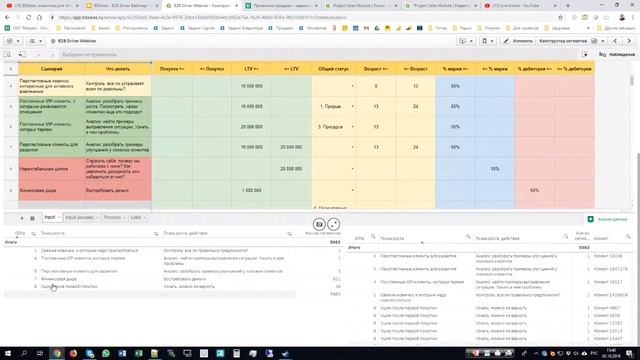Open the list view dropdown in toolbar
This screenshot has height=360, width=640.
[x=36, y=41]
